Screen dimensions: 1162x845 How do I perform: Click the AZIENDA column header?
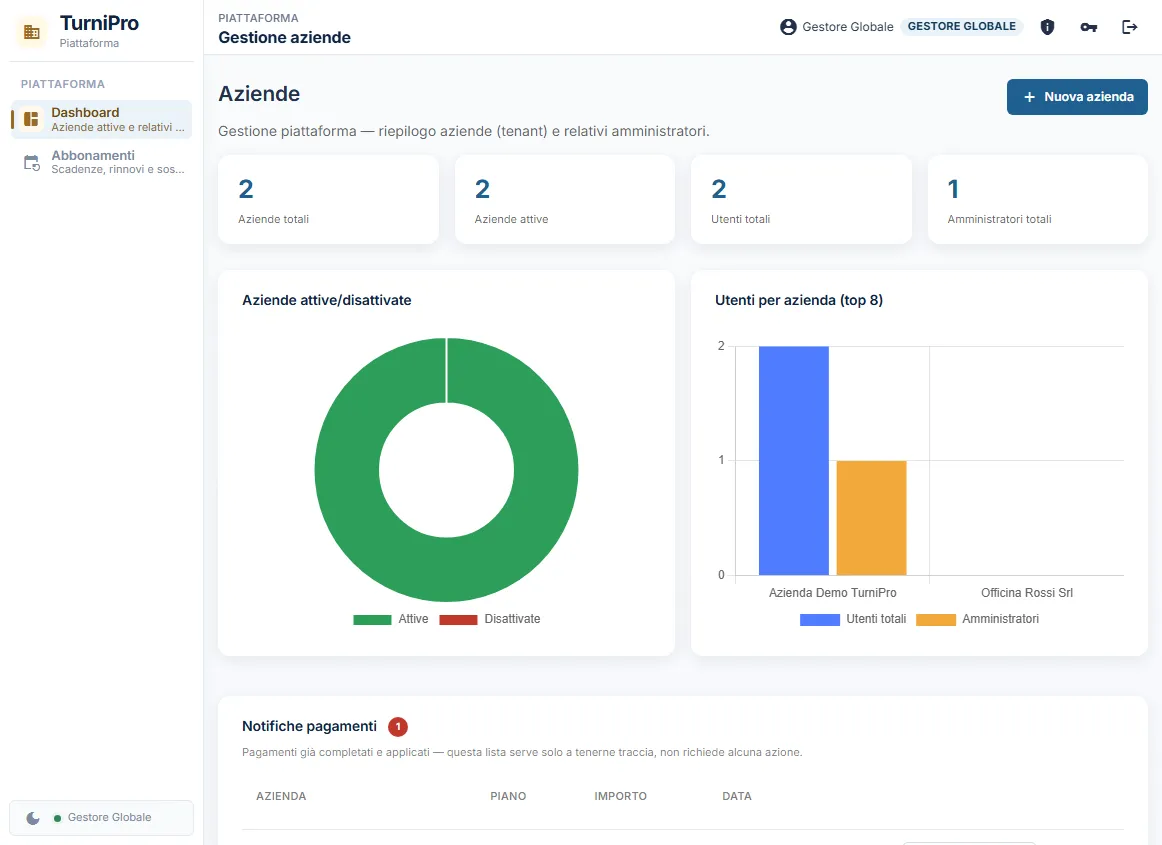tap(281, 796)
